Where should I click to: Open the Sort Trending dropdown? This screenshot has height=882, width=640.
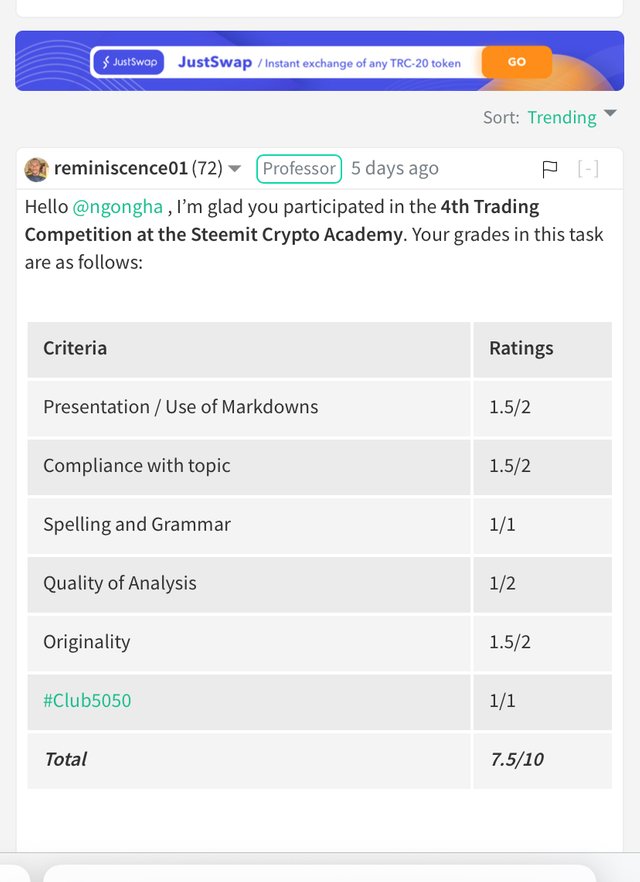click(x=562, y=117)
